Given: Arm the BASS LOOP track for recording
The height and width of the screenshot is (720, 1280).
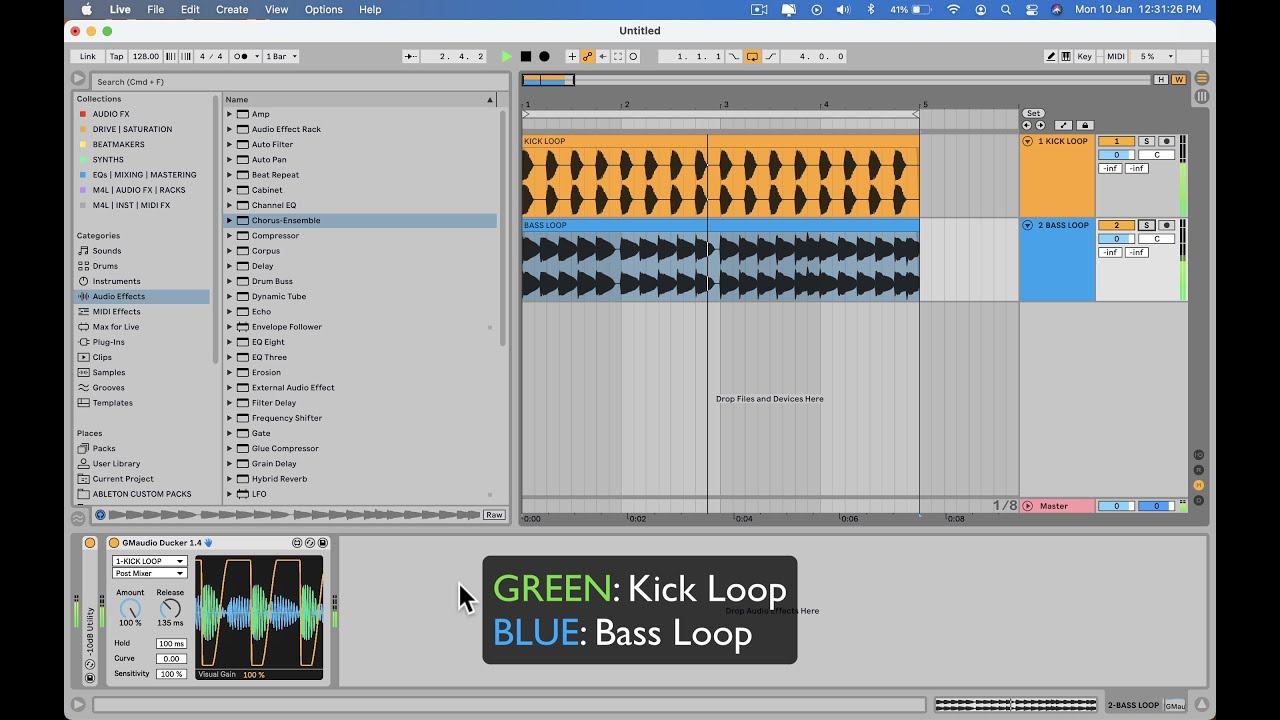Looking at the screenshot, I should tap(1166, 226).
